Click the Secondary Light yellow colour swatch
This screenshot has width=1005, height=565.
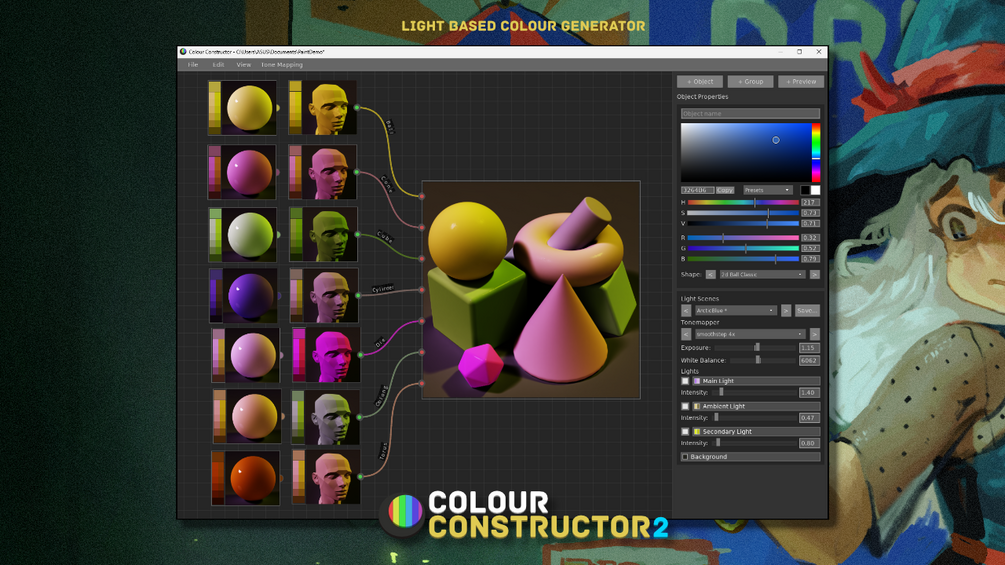click(x=697, y=432)
